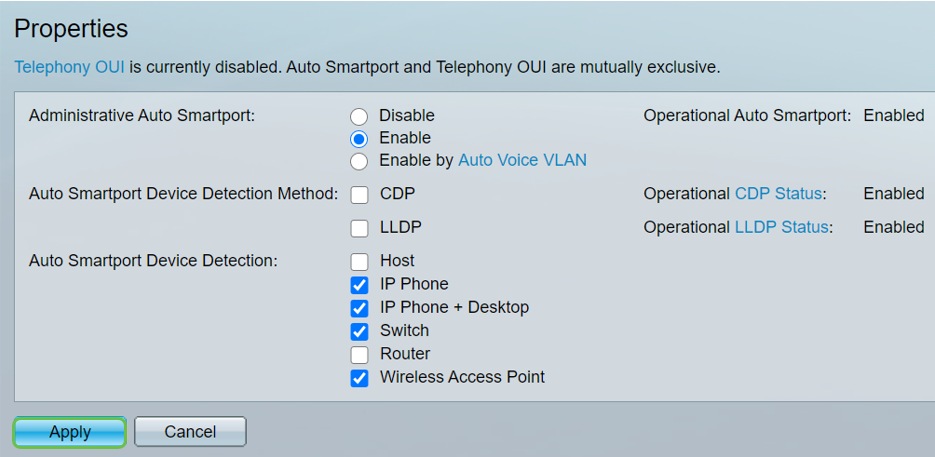This screenshot has height=457, width=935.
Task: Disable the Wireless Access Point checkbox
Action: pos(359,378)
